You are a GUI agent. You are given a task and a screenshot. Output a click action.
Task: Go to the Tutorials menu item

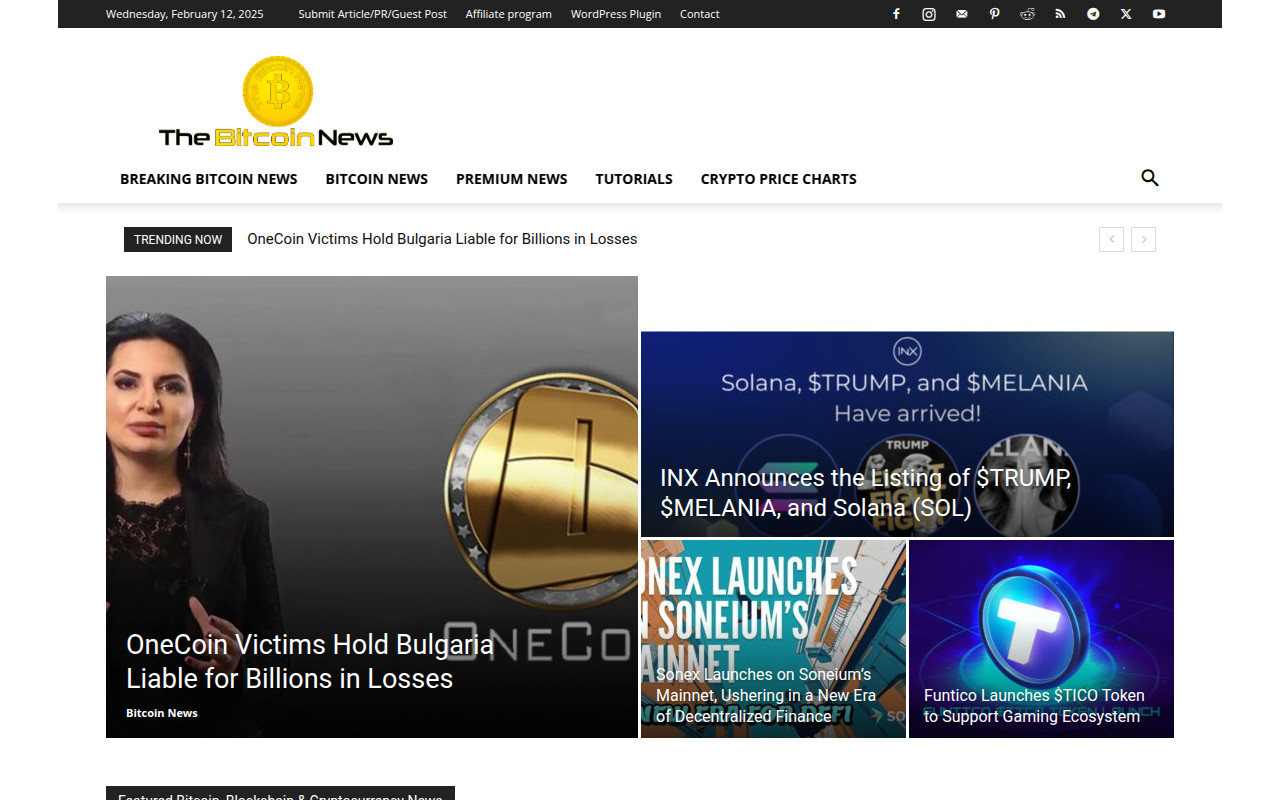[633, 179]
